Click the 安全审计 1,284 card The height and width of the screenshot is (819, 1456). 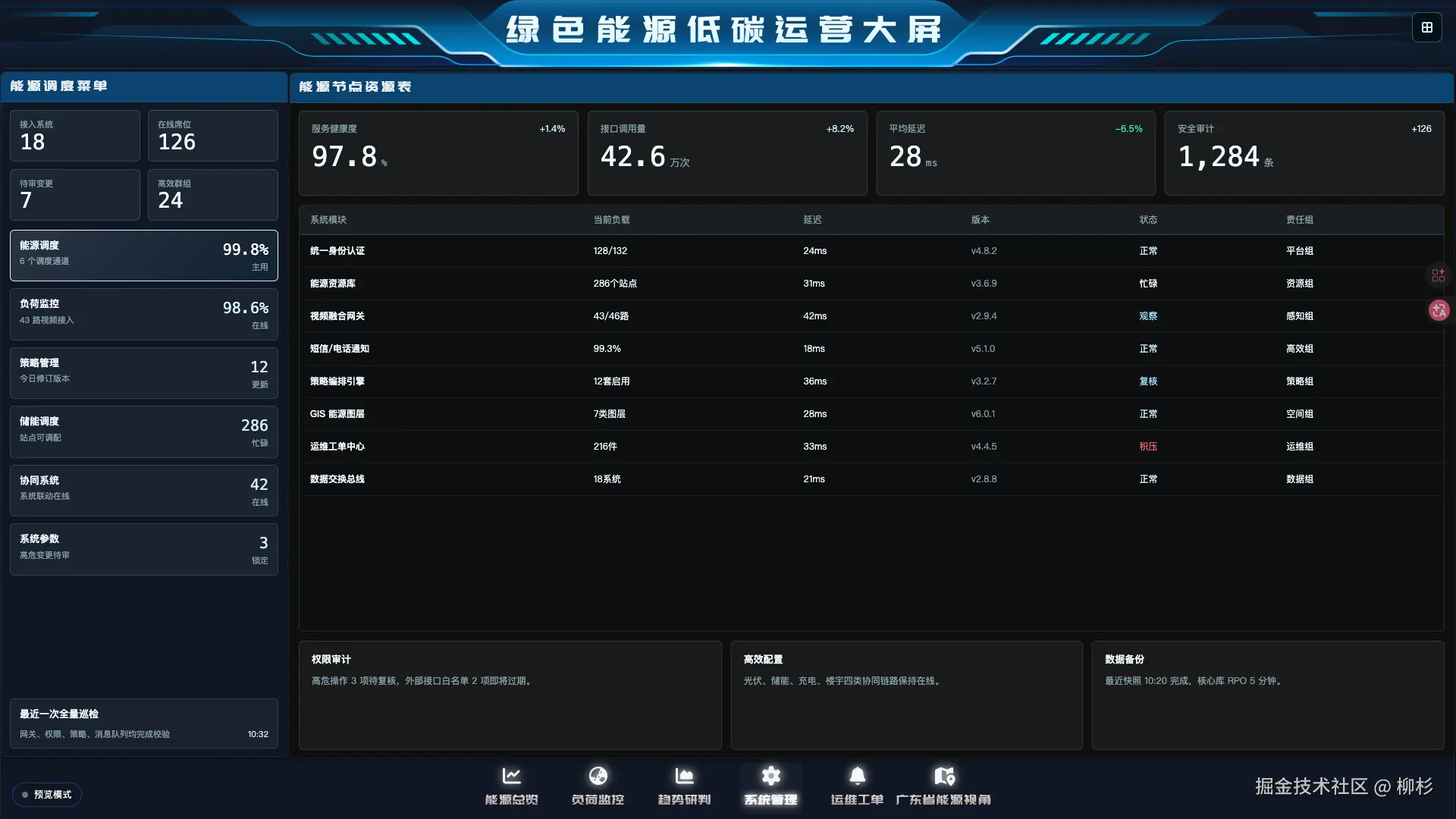point(1304,153)
